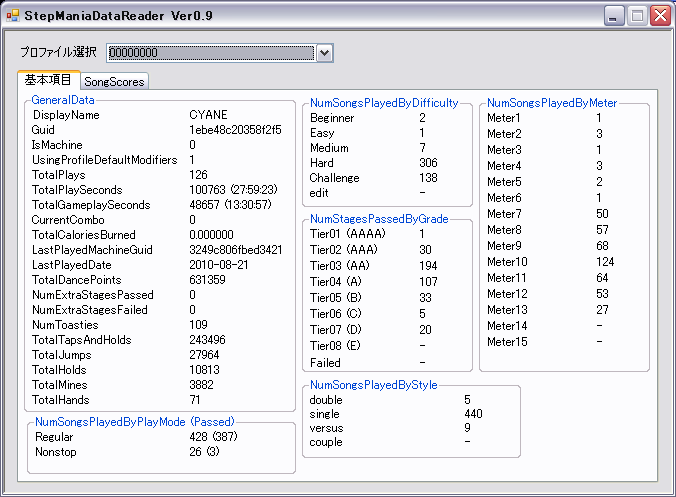
Task: Click the Beginner label in difficulty group
Action: [x=332, y=118]
